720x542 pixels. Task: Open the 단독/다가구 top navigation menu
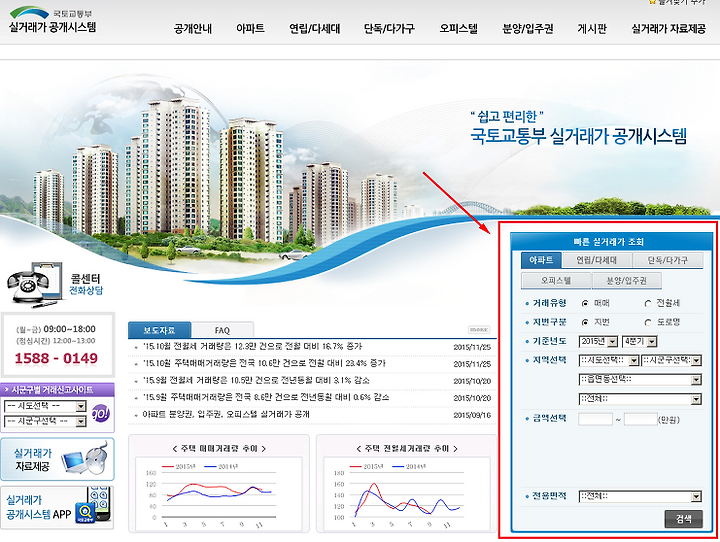(x=389, y=28)
